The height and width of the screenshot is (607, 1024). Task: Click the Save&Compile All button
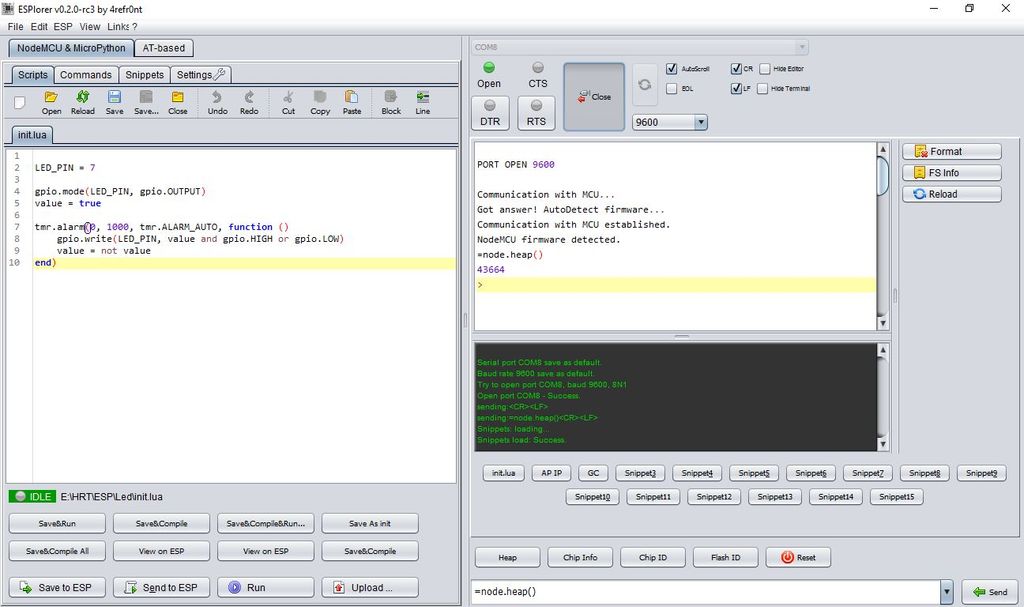coord(57,551)
